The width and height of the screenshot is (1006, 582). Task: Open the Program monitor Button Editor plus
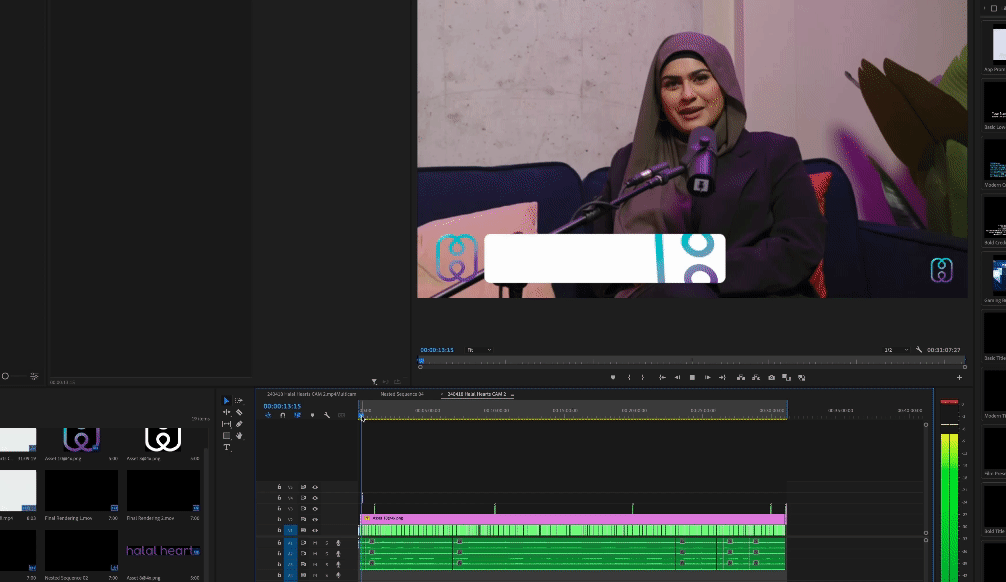pyautogui.click(x=959, y=377)
